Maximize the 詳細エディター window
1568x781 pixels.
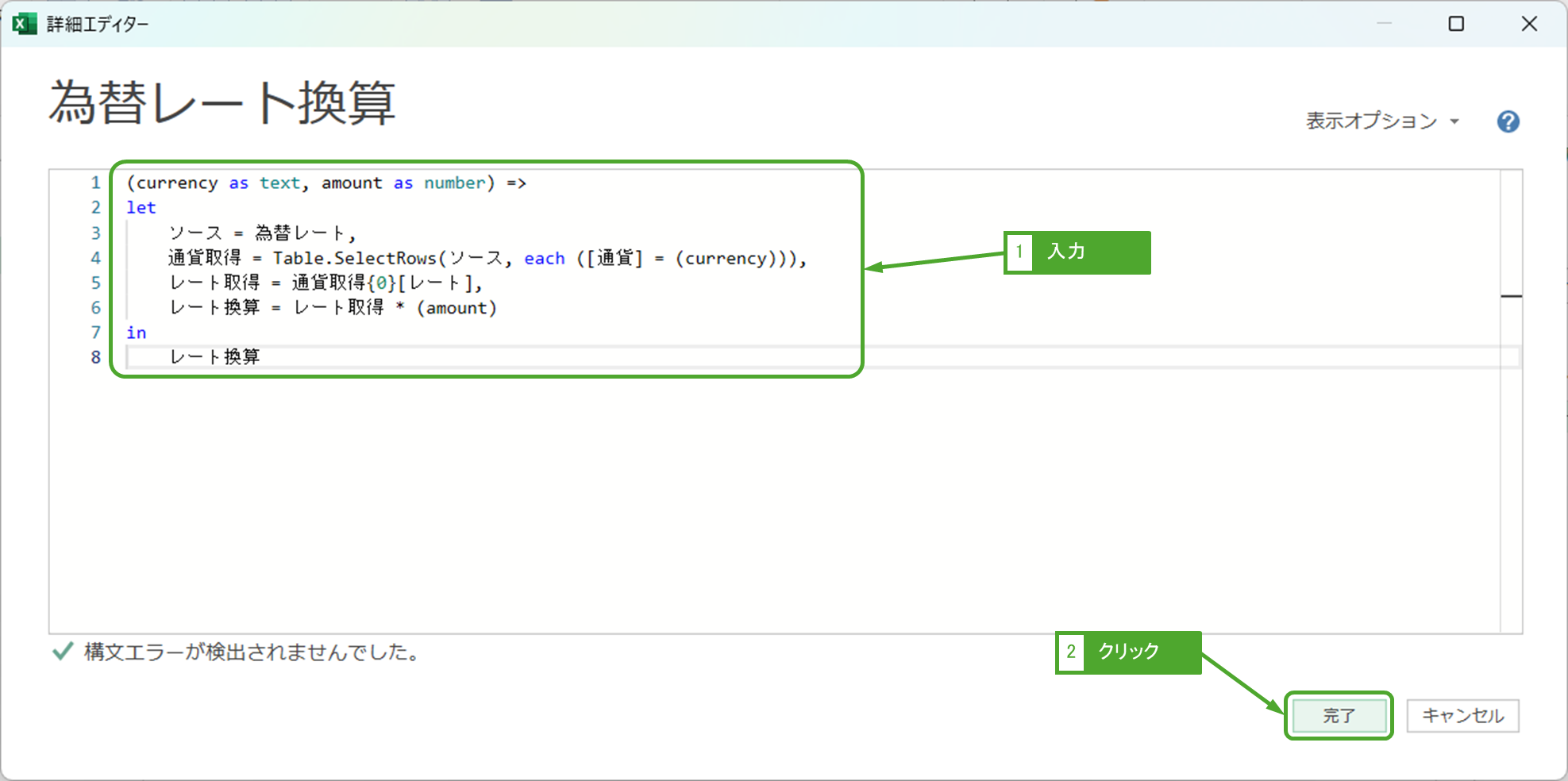tap(1456, 24)
